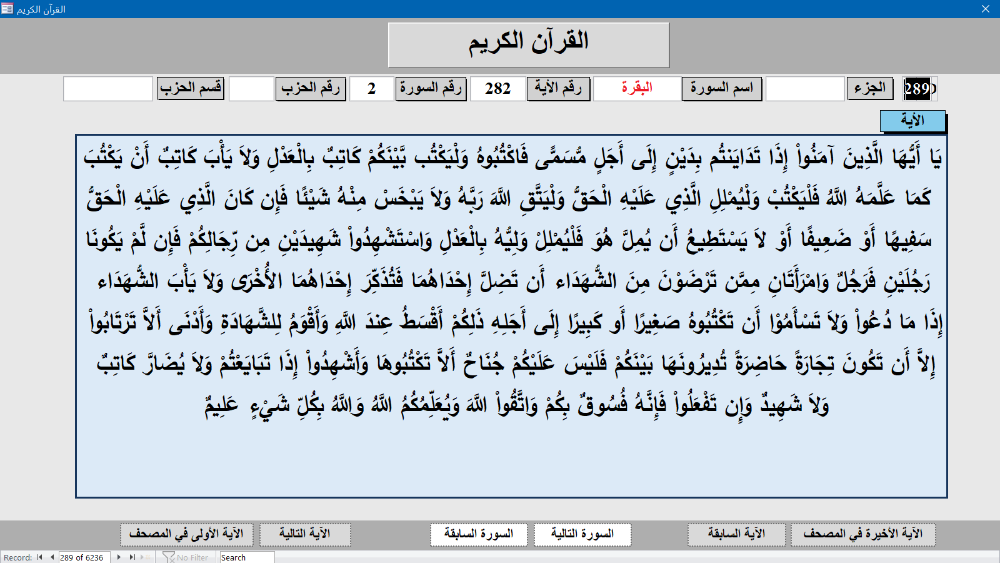
Task: Click the surah name field showing البقرة
Action: click(636, 89)
